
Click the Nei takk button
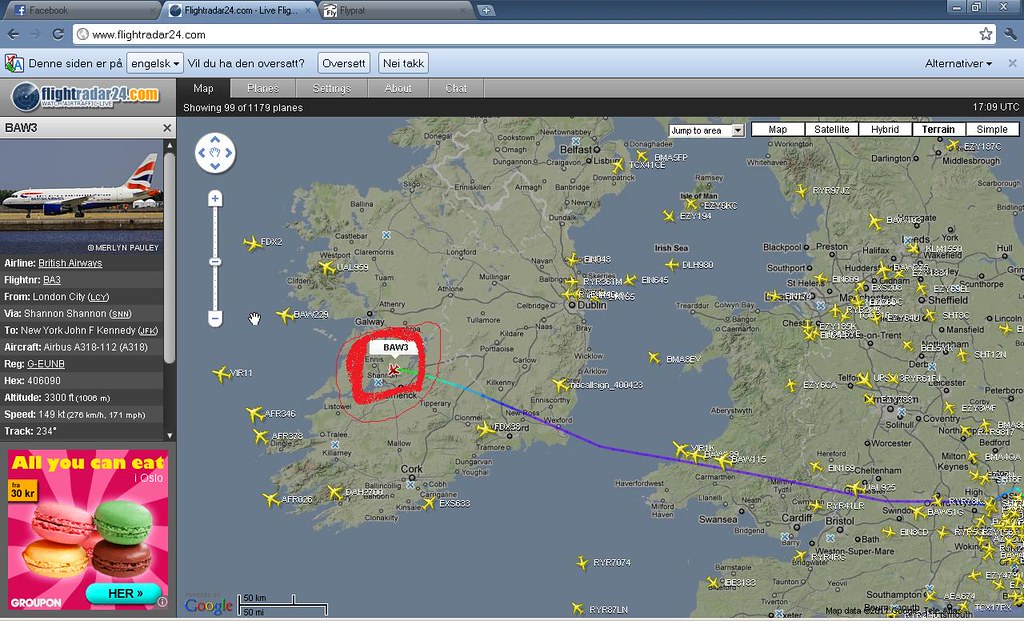pyautogui.click(x=403, y=63)
